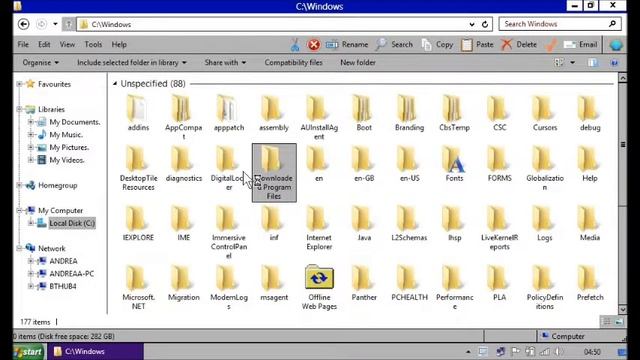The width and height of the screenshot is (640, 360).
Task: Select the Prefetch folder
Action: point(590,283)
